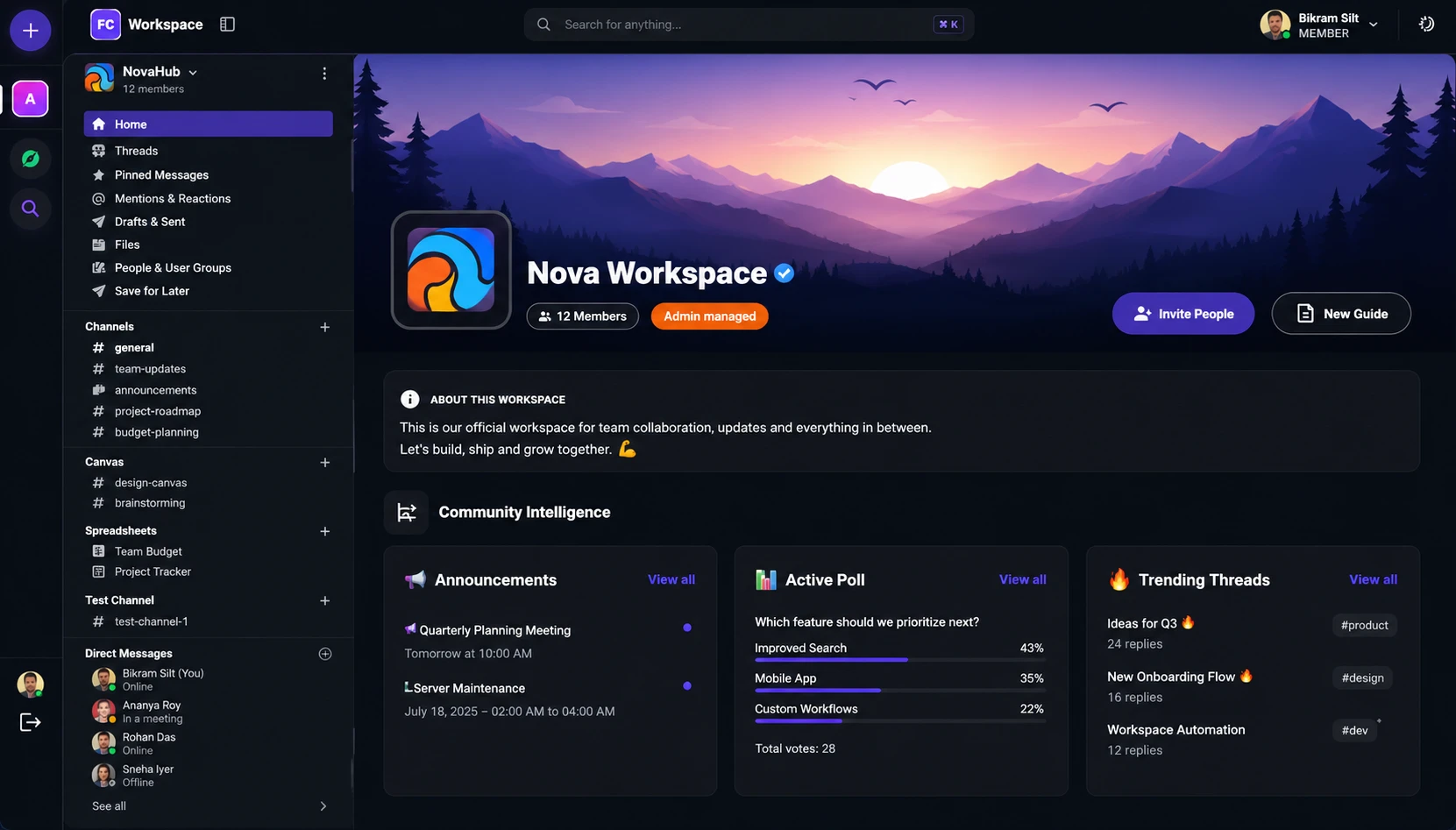Click the purple plus button in the far-left rail

pyautogui.click(x=30, y=31)
